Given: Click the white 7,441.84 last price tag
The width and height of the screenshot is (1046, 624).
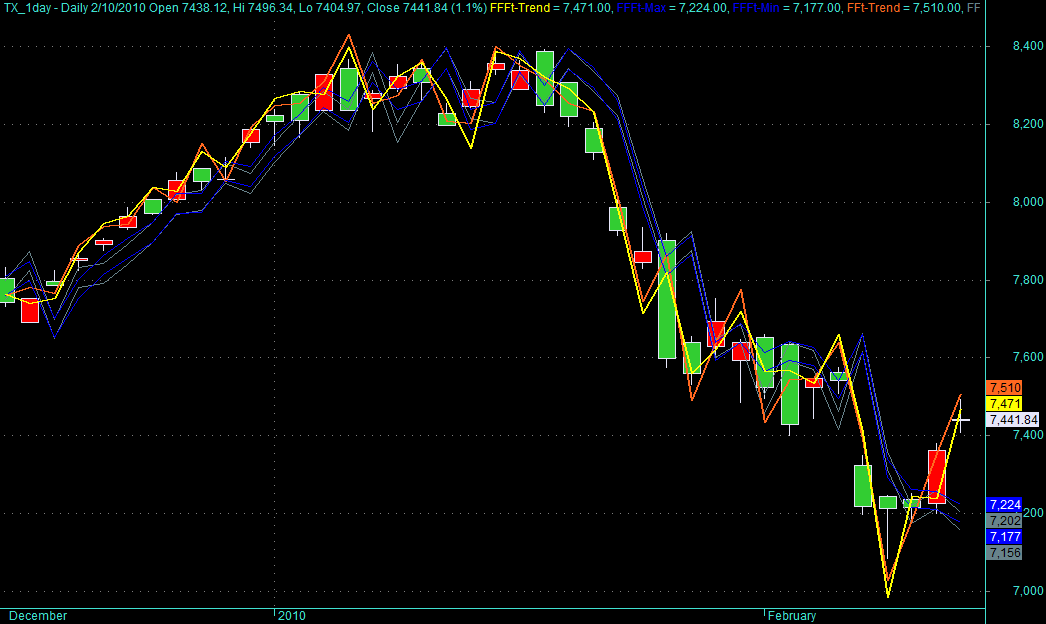Looking at the screenshot, I should point(1013,420).
